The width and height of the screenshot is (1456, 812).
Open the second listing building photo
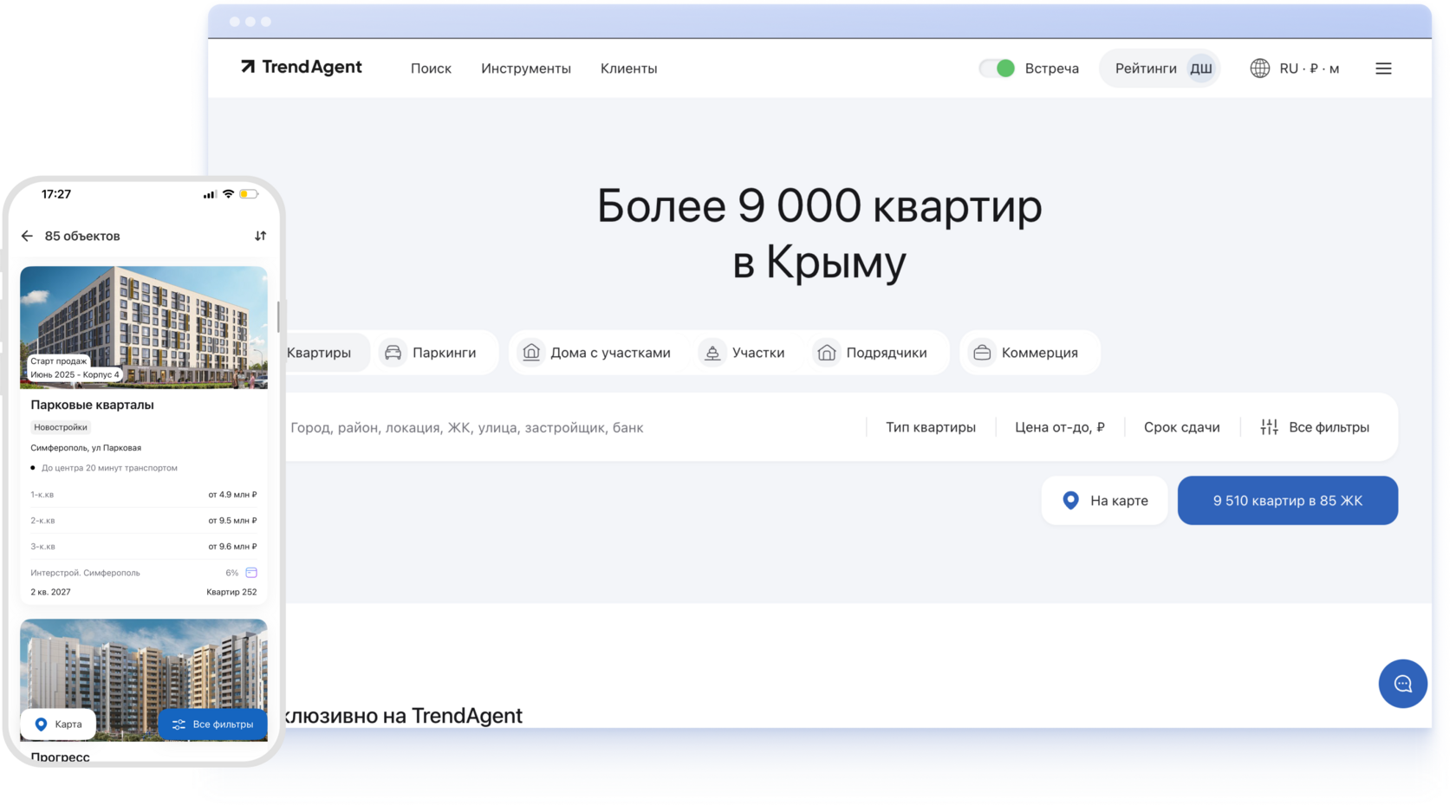[x=144, y=680]
